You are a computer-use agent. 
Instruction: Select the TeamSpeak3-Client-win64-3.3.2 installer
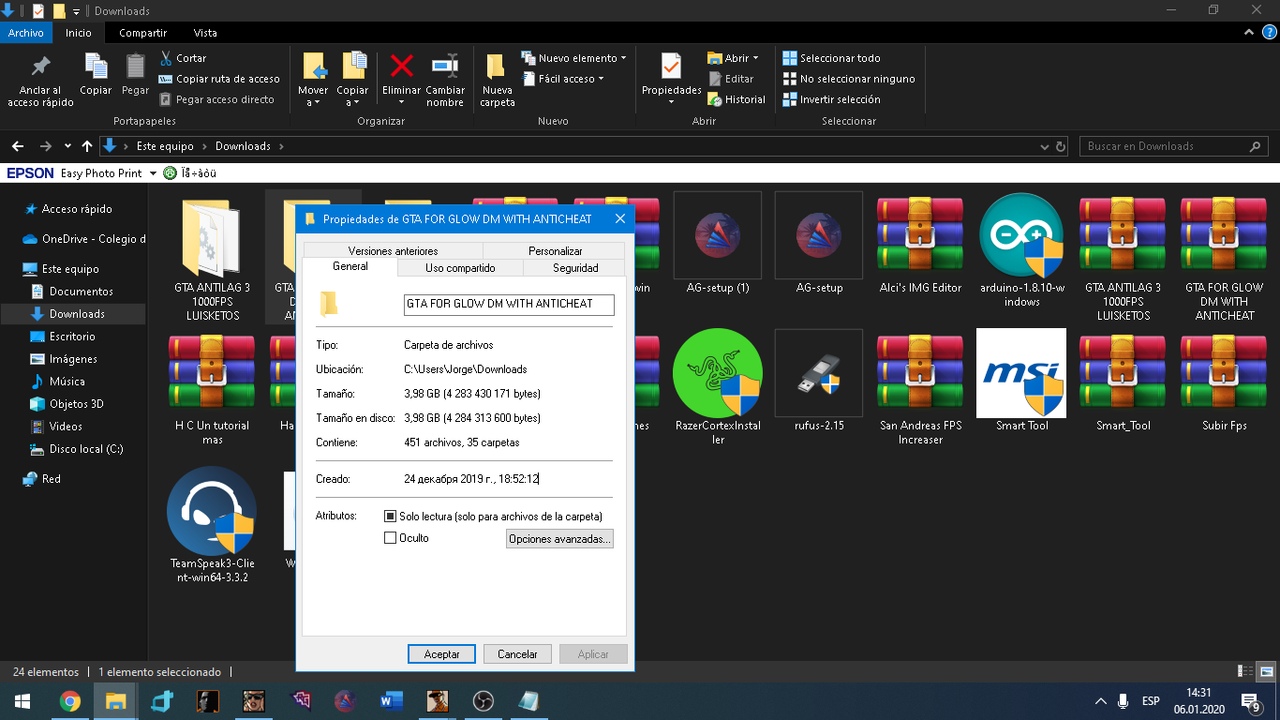coord(211,526)
